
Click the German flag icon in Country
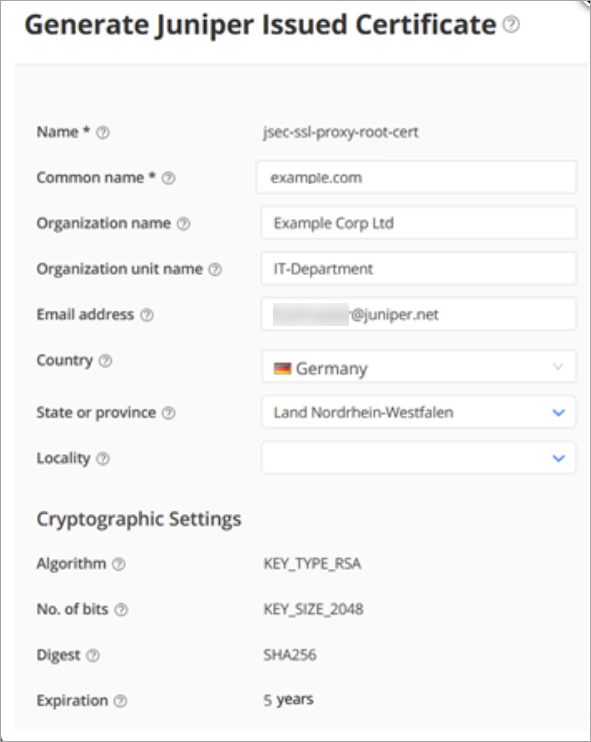tap(282, 368)
